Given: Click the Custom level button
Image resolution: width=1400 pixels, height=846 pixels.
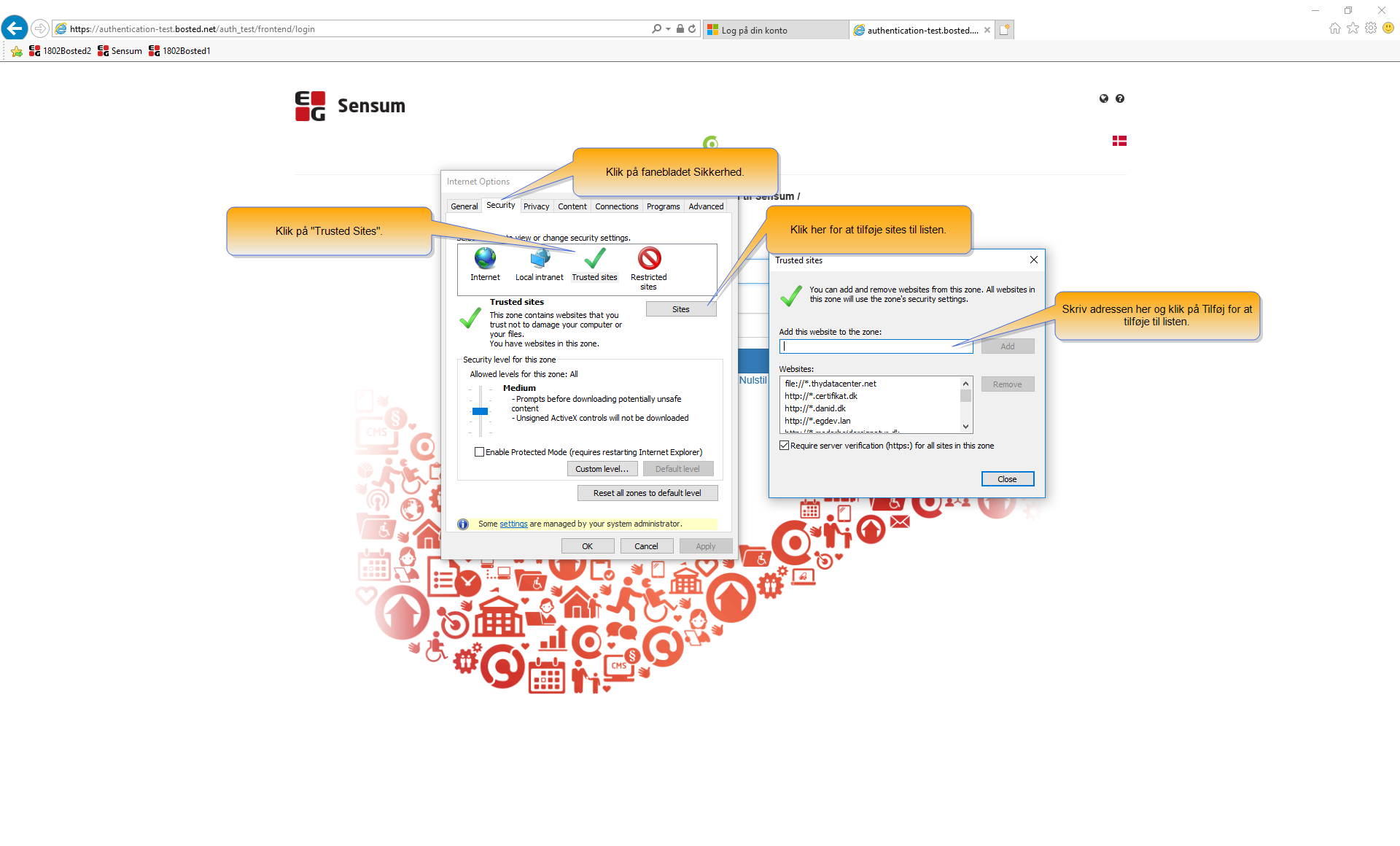Looking at the screenshot, I should point(602,468).
